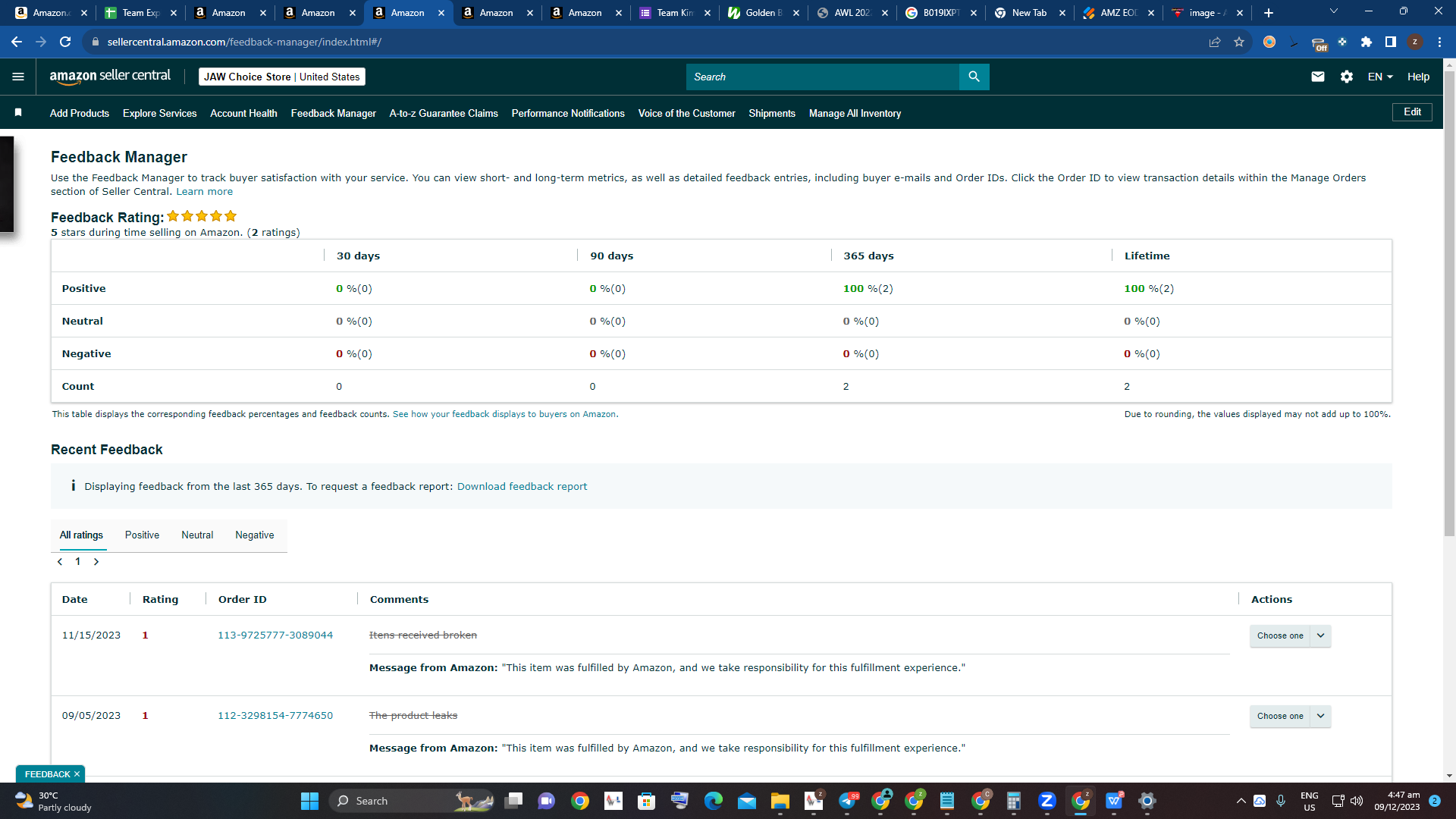Open the Help link in the header
The height and width of the screenshot is (819, 1456).
point(1418,77)
